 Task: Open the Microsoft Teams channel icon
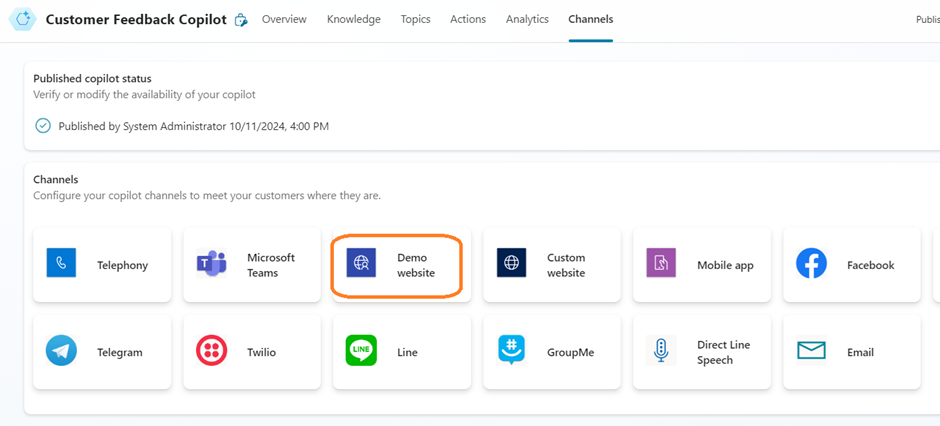[x=211, y=264]
